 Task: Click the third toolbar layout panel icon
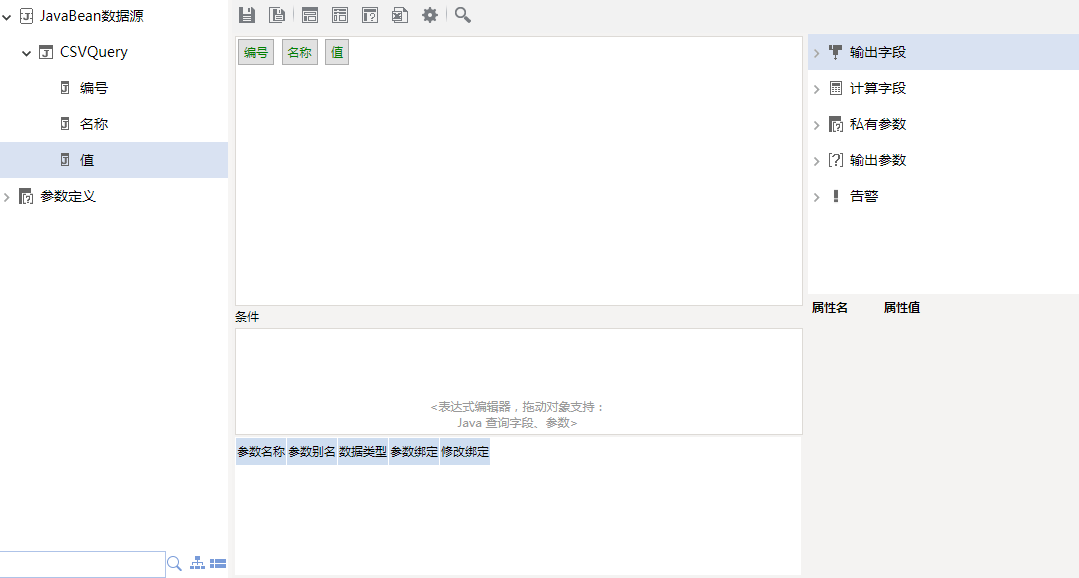pyautogui.click(x=310, y=14)
